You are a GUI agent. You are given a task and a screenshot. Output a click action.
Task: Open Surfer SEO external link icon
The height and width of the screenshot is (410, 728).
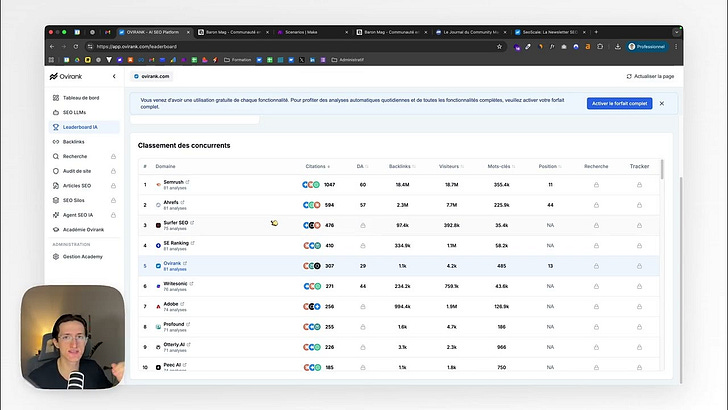click(192, 223)
